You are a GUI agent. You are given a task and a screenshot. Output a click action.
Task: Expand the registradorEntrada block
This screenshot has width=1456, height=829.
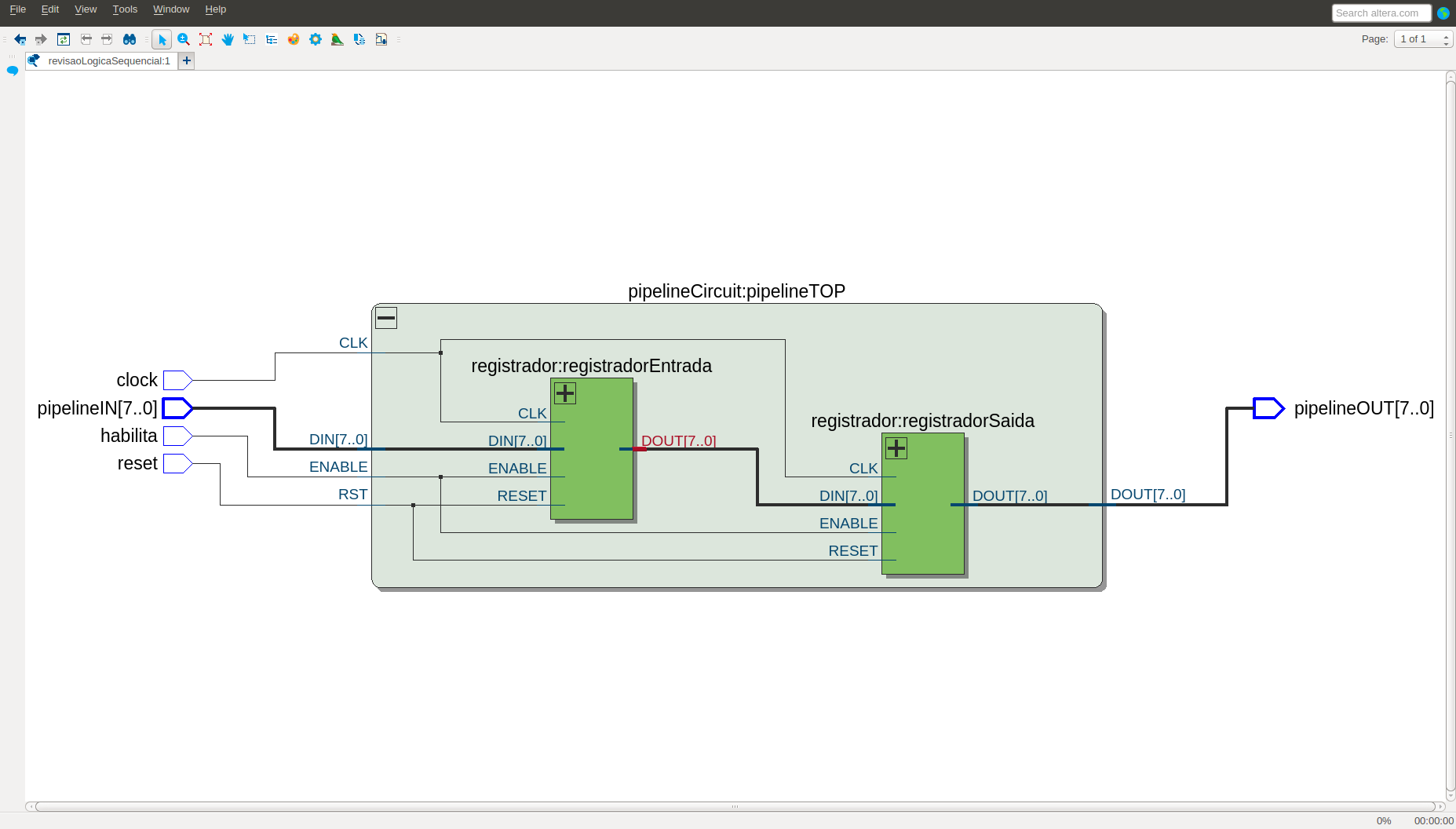pos(565,393)
